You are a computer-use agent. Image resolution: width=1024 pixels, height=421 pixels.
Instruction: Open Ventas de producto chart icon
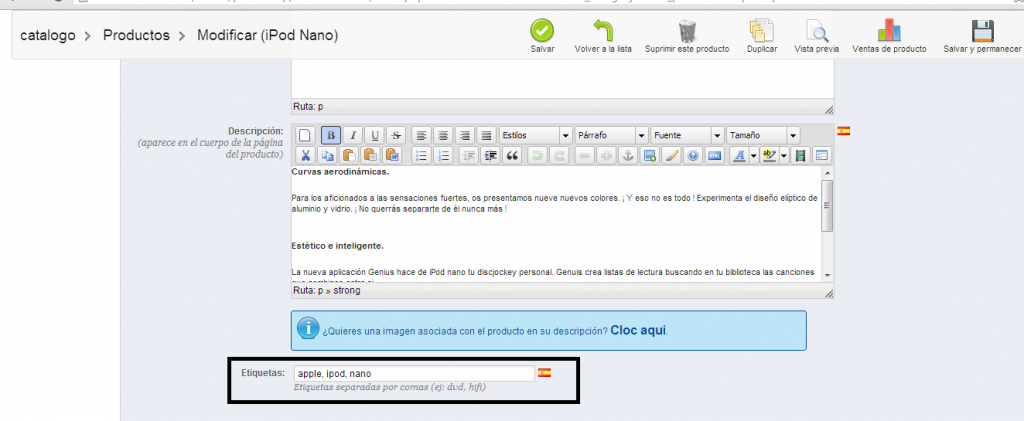pyautogui.click(x=889, y=31)
